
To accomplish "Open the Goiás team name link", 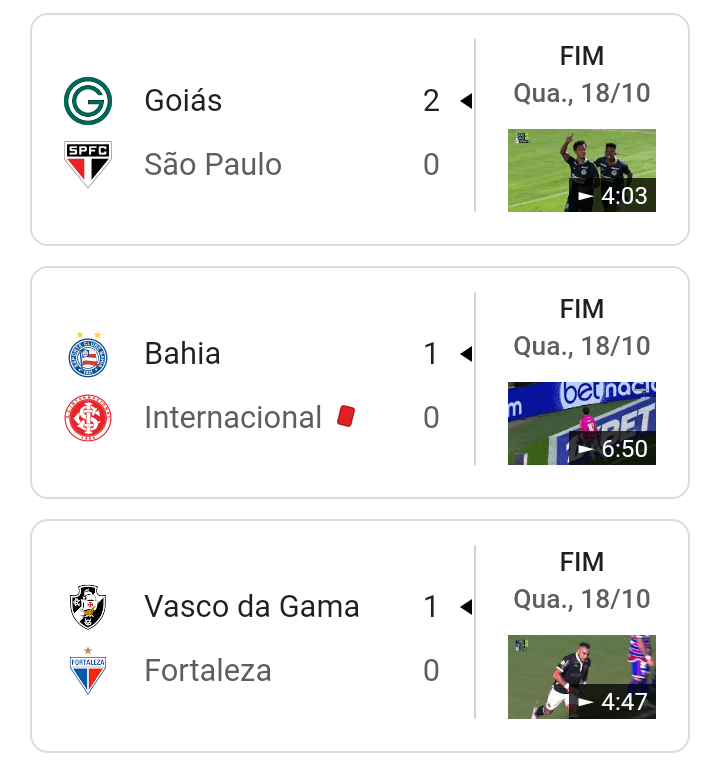I will tap(183, 101).
